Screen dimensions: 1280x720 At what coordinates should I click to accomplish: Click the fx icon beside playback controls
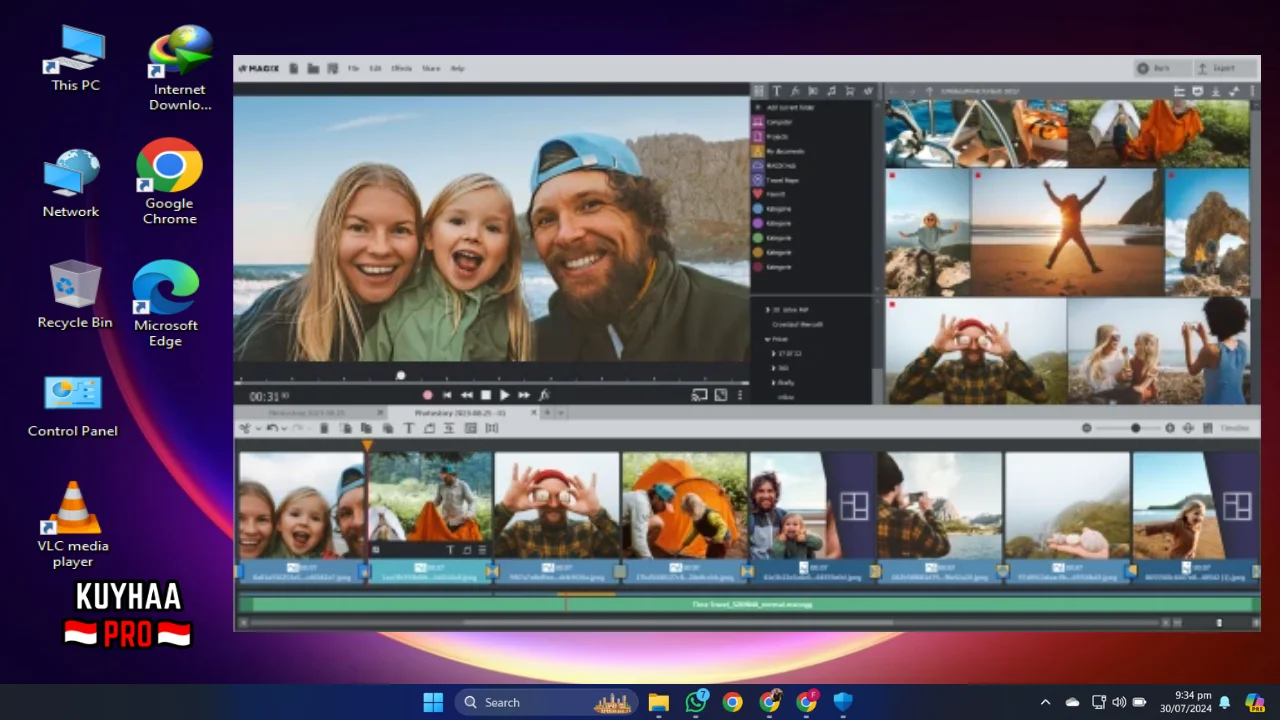point(544,395)
